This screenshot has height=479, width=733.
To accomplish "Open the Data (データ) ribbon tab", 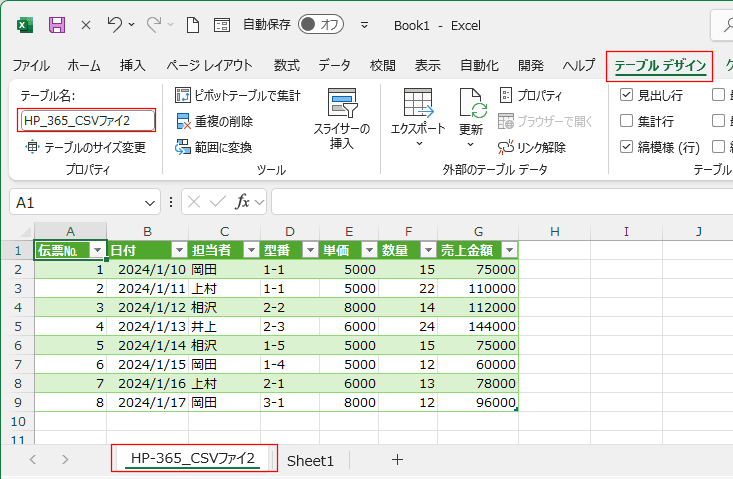I will (x=334, y=66).
